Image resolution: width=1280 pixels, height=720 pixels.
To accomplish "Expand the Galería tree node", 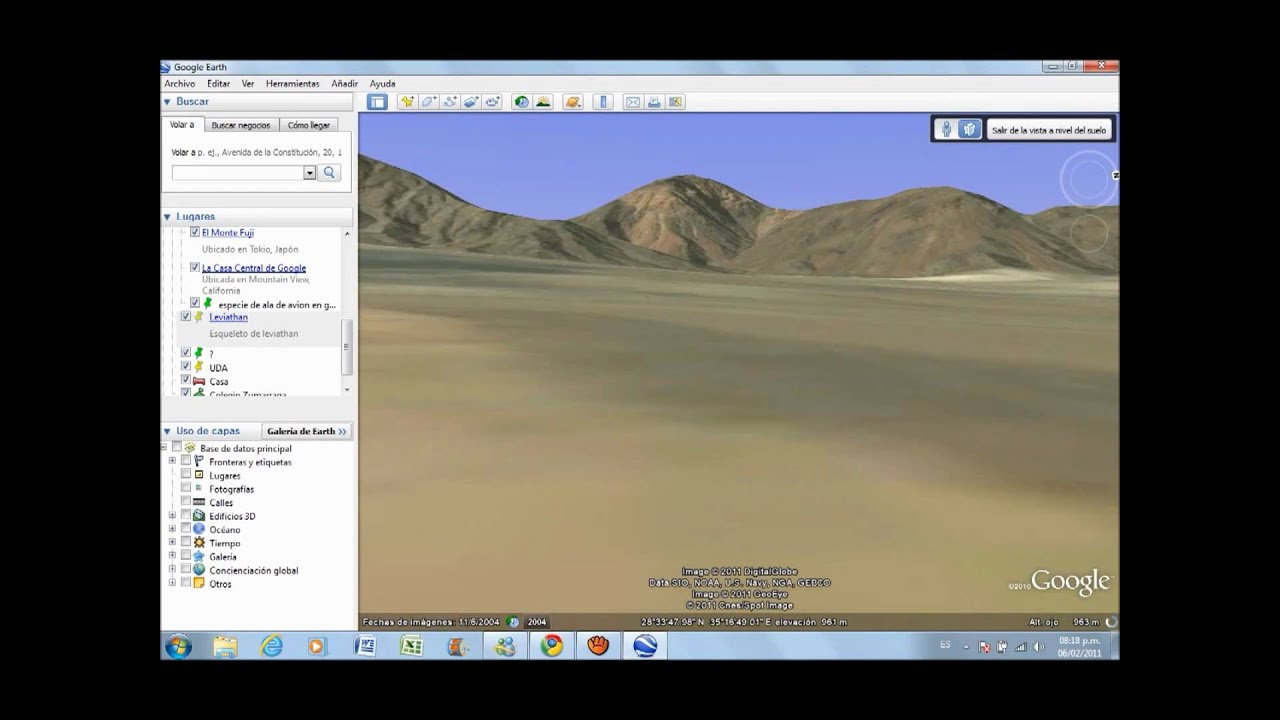I will coord(172,556).
